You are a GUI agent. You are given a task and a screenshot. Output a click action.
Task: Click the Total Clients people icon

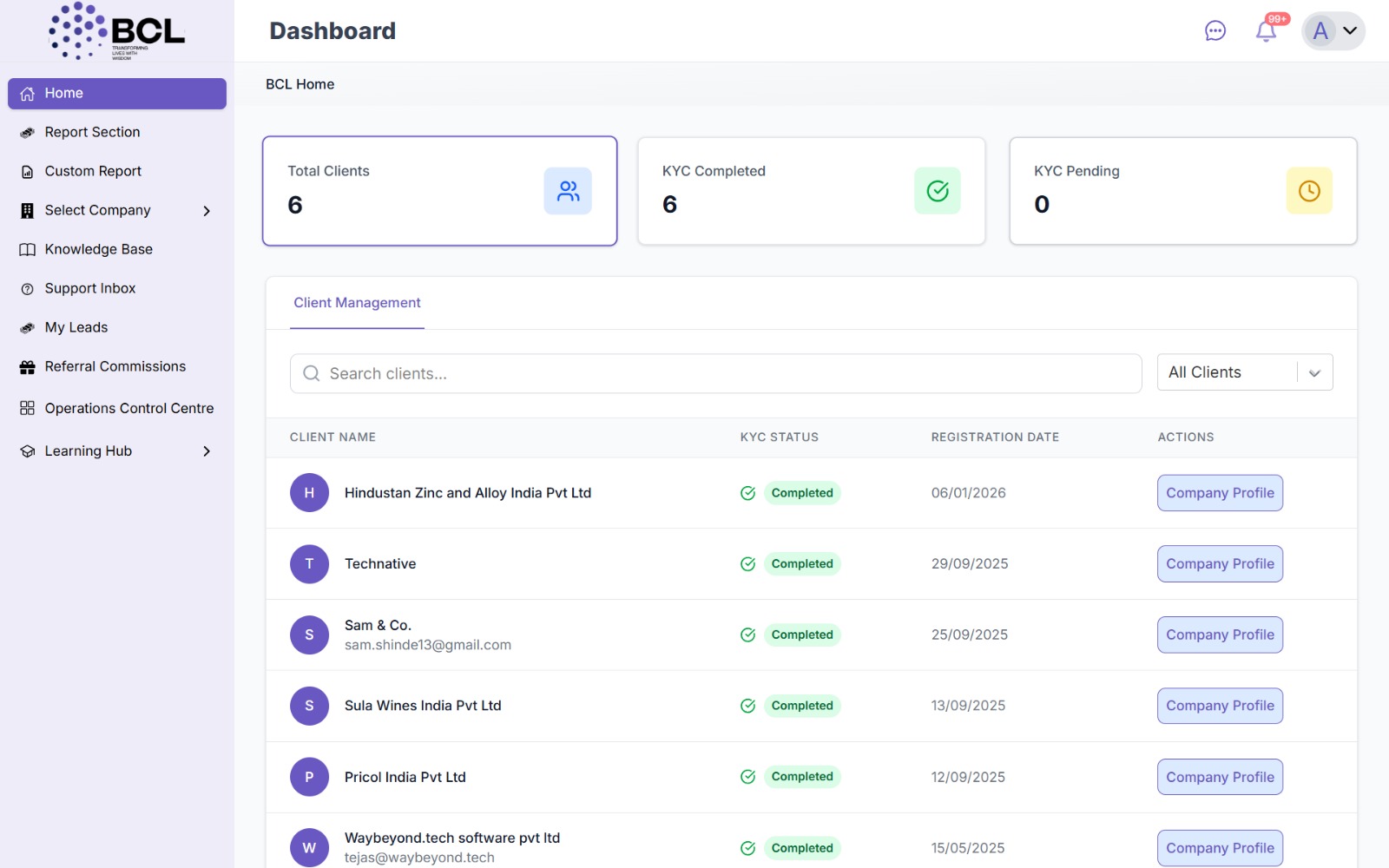coord(568,191)
